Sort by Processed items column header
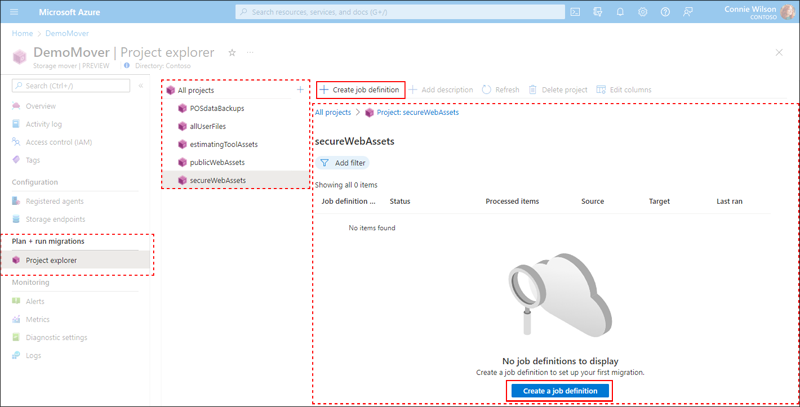The image size is (800, 407). click(x=512, y=201)
